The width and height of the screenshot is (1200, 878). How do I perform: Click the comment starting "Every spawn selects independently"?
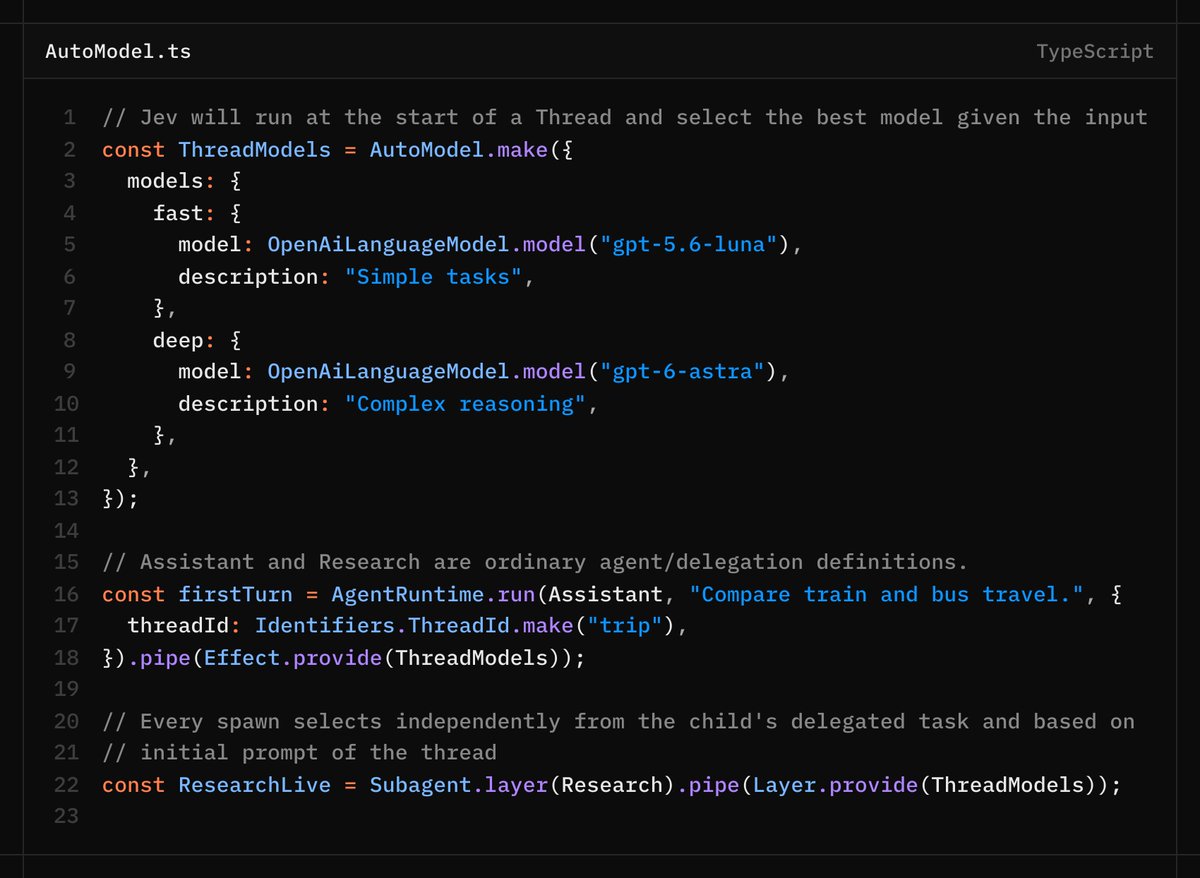[619, 721]
